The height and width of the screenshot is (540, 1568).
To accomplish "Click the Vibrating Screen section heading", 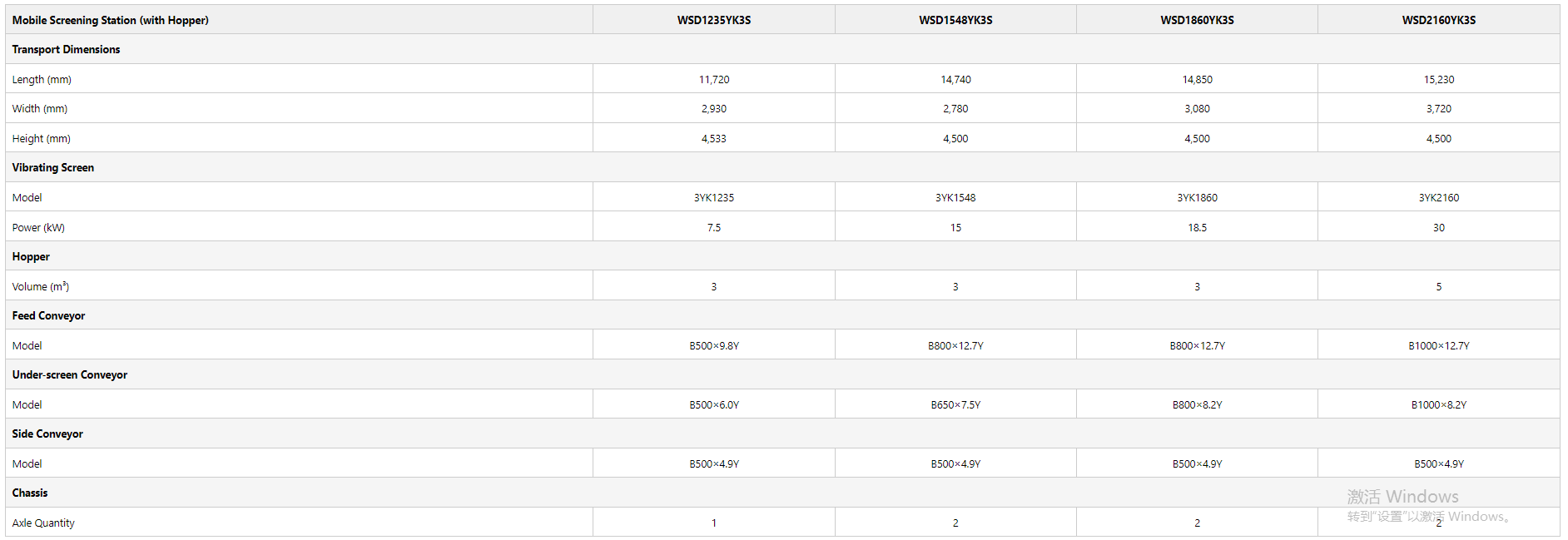I will (x=53, y=167).
